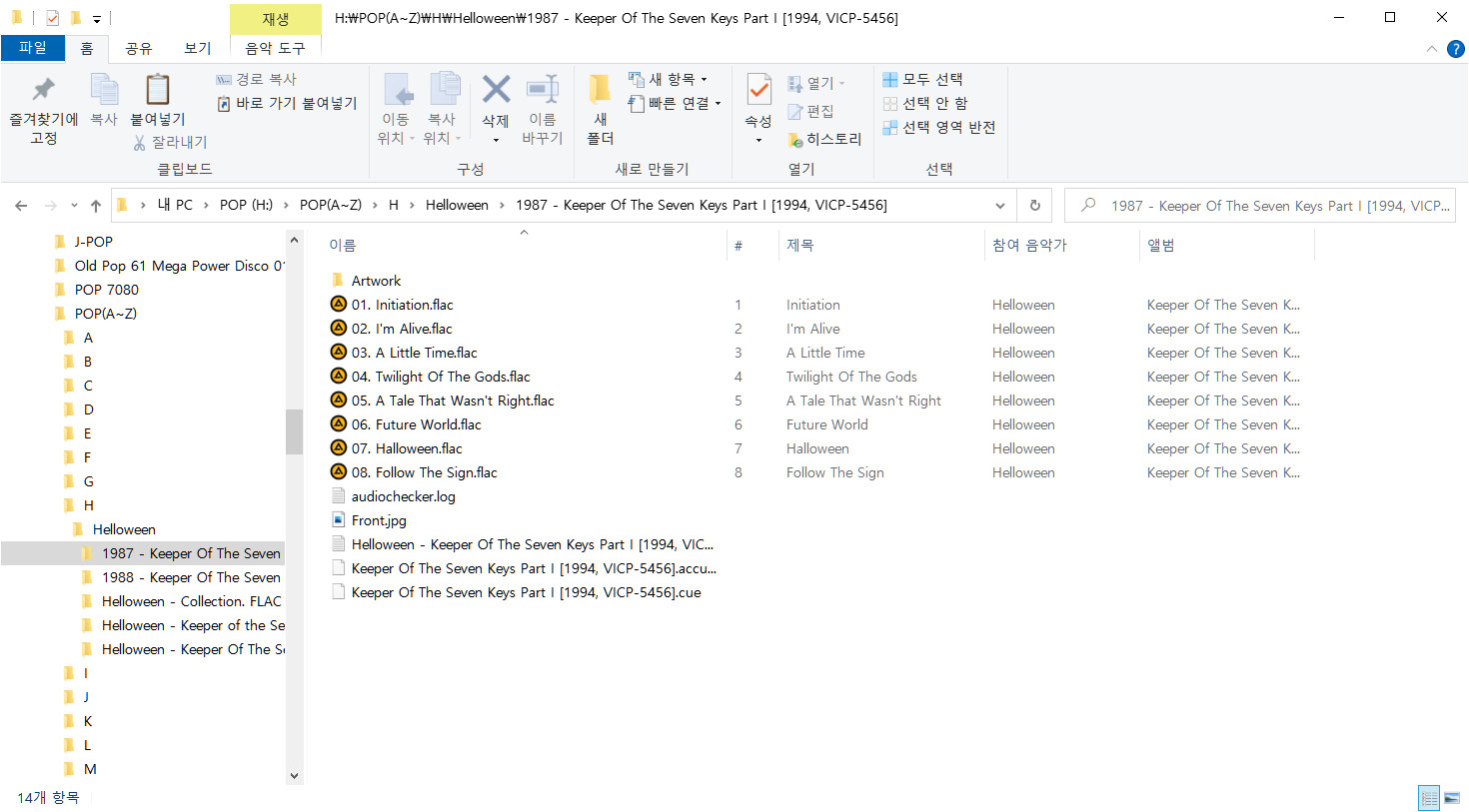
Task: Click 바로 가기 붙여넣기
Action: pyautogui.click(x=287, y=103)
